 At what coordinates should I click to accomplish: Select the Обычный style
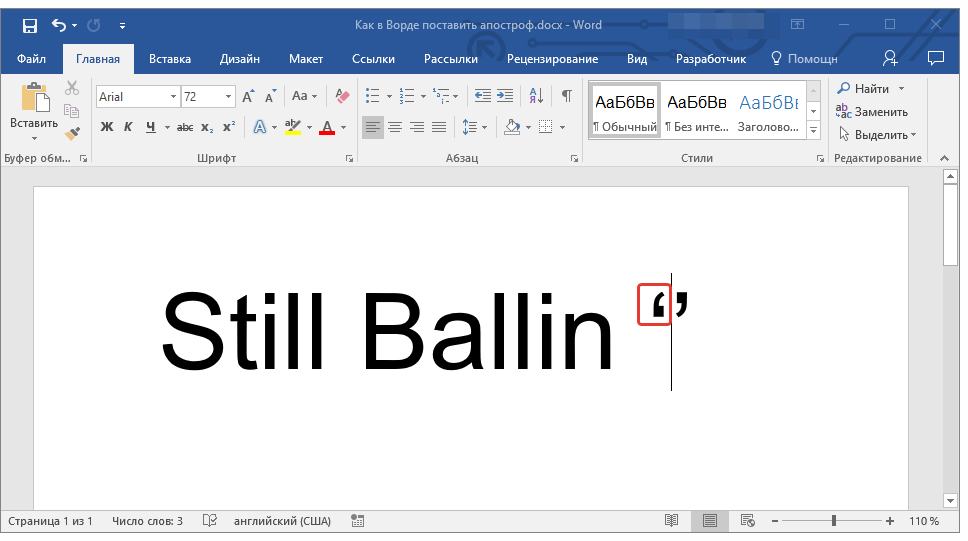coord(625,111)
